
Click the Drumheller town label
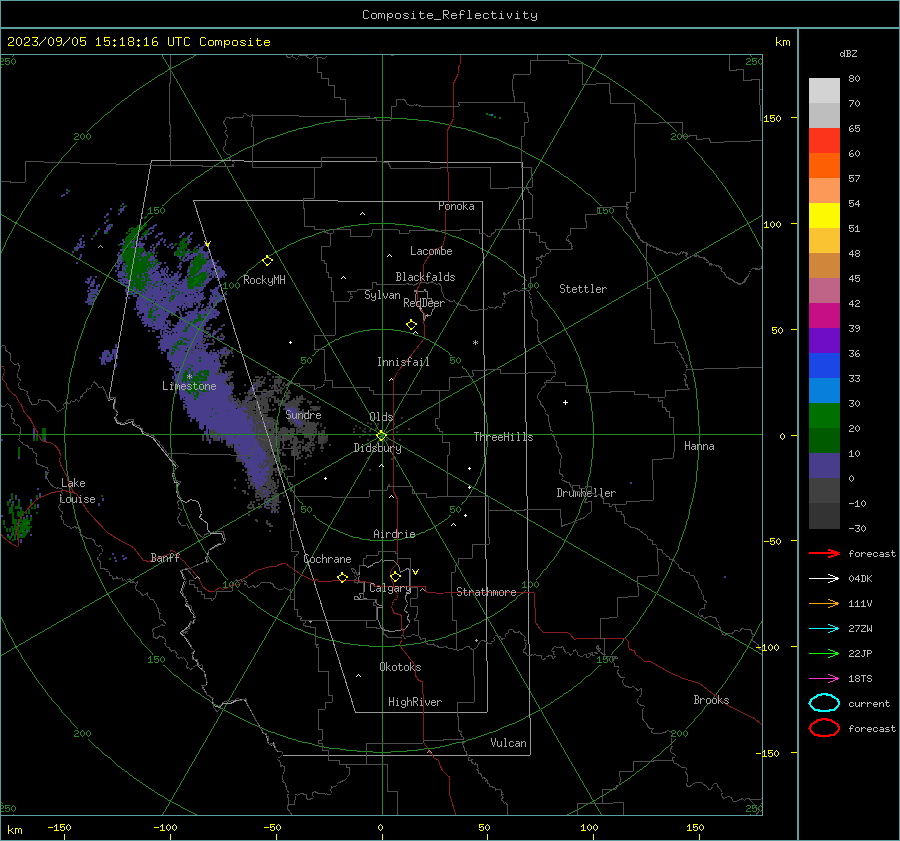coord(586,493)
